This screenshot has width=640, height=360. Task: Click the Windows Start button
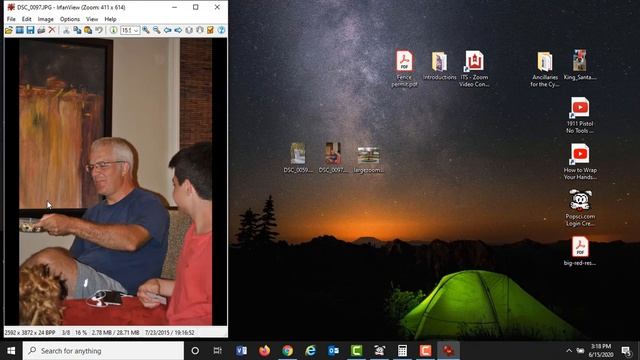click(11, 351)
